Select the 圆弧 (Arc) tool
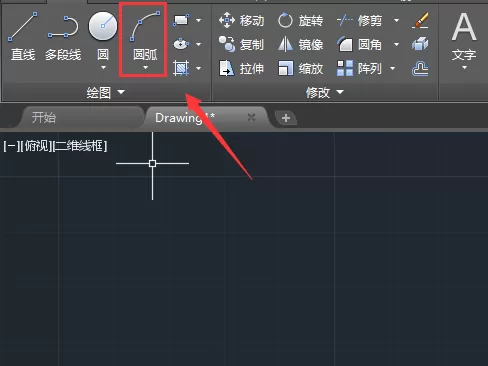 145,35
